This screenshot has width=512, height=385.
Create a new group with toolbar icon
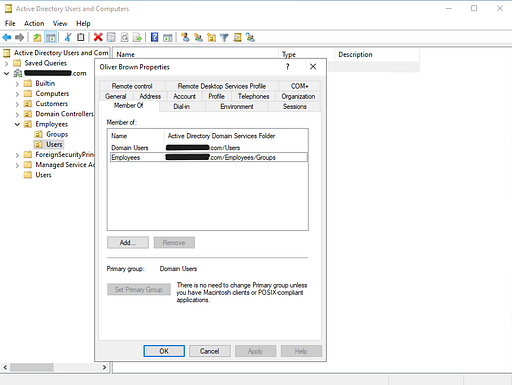[x=198, y=37]
